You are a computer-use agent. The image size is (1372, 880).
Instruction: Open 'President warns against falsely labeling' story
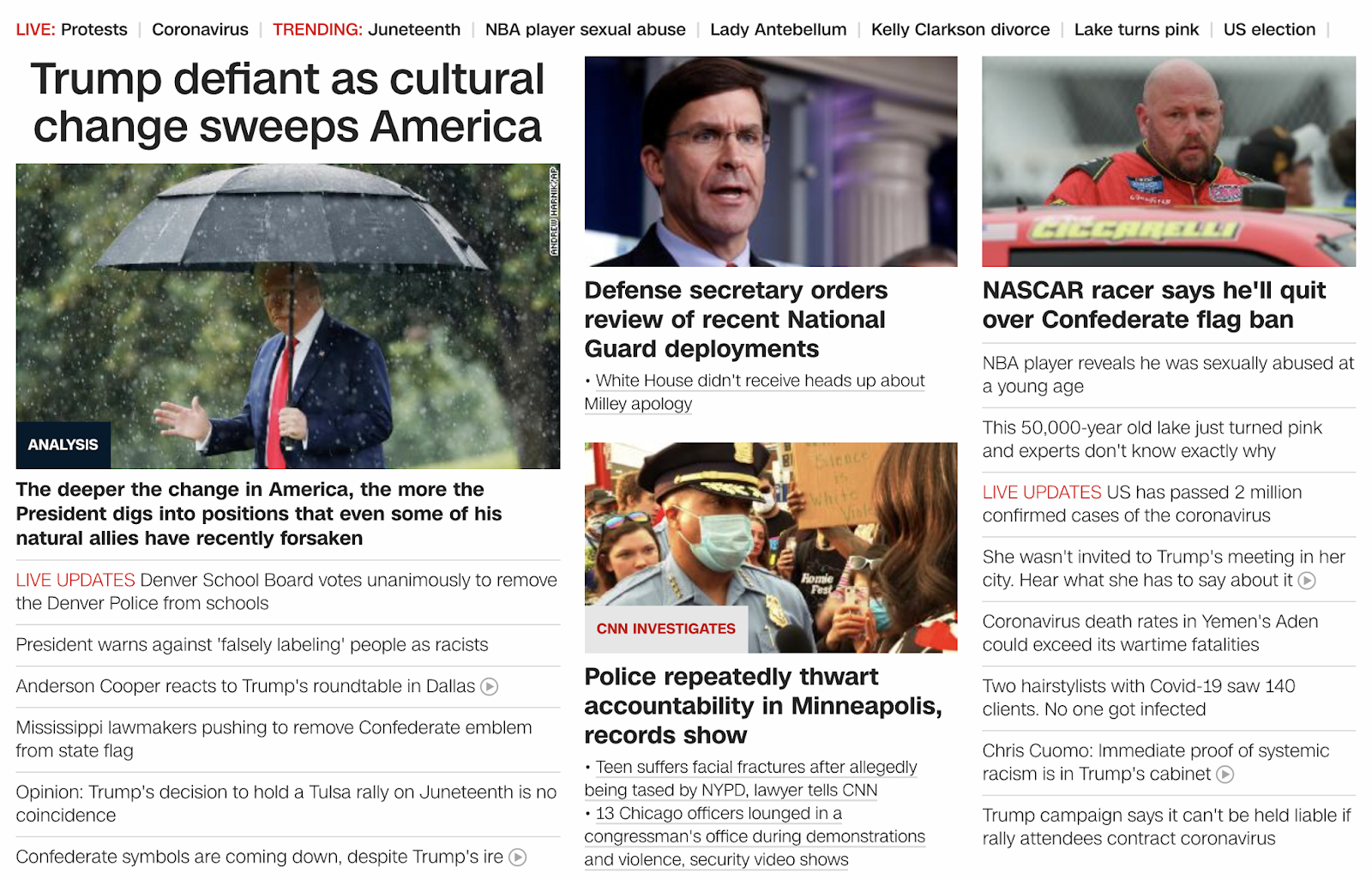pyautogui.click(x=252, y=645)
